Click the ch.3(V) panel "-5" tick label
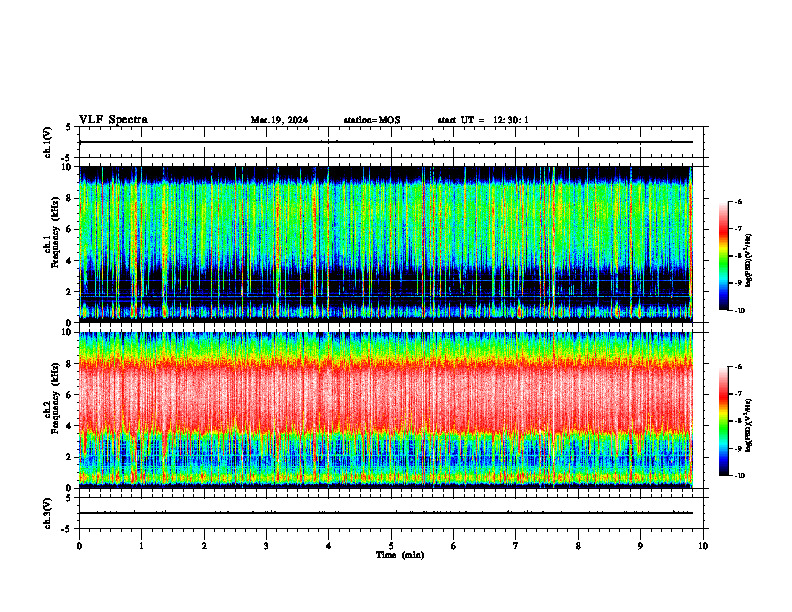Screen dimensions: 792x612 [67, 529]
